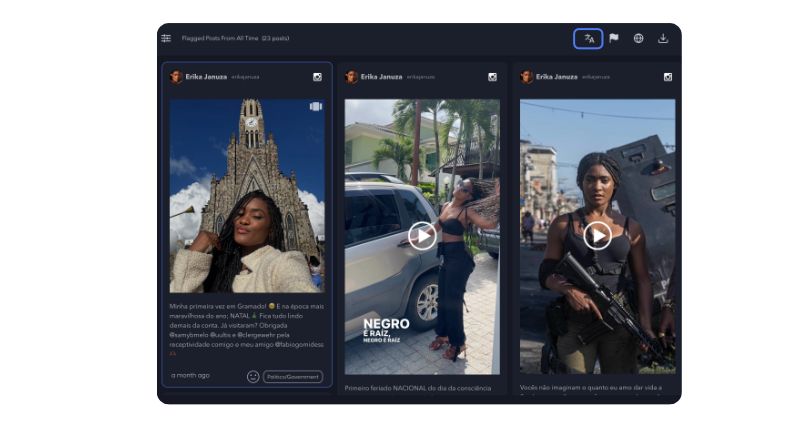Open the filter settings sliders icon
800x433 pixels.
pos(166,38)
